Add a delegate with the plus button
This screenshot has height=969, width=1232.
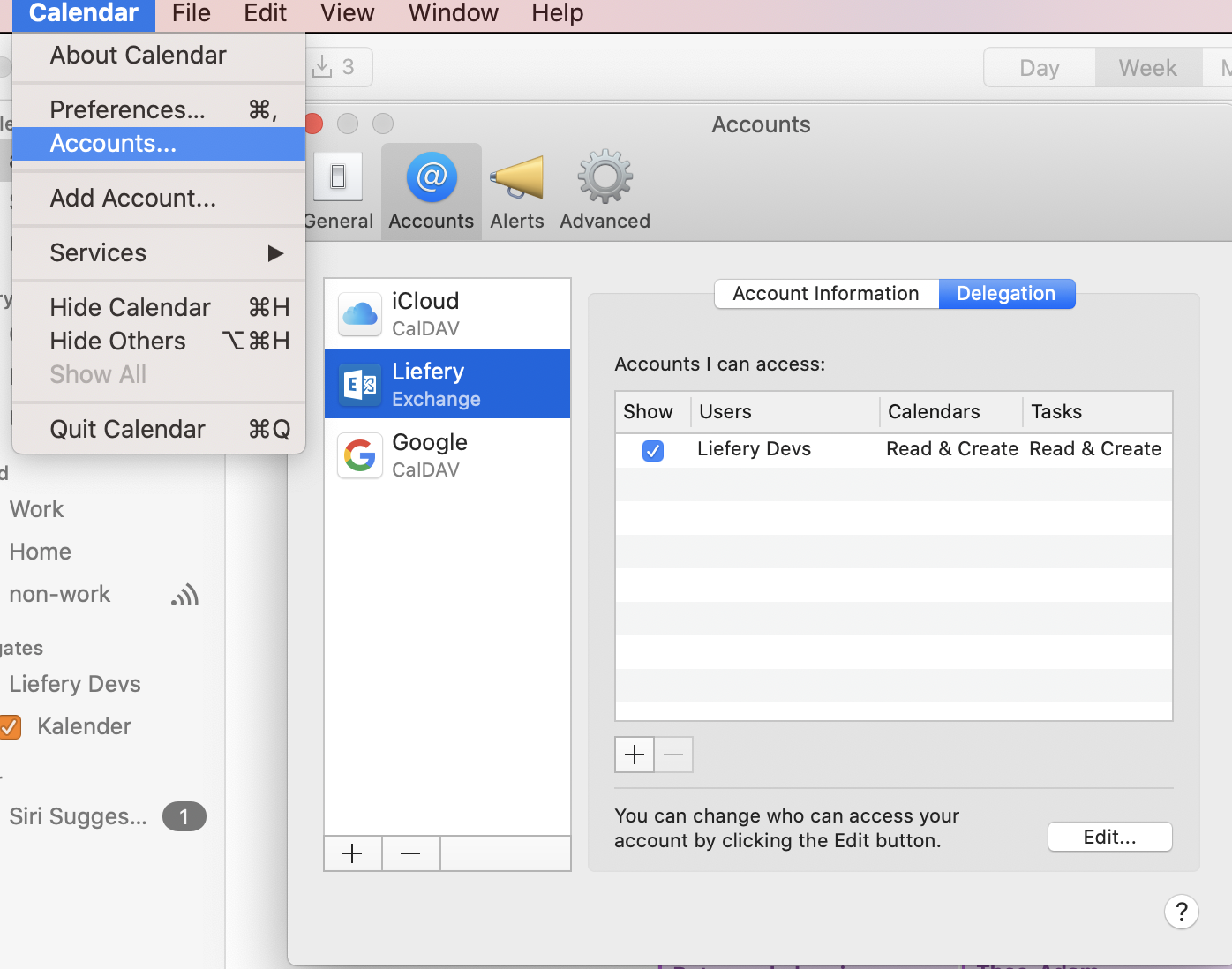pos(635,755)
